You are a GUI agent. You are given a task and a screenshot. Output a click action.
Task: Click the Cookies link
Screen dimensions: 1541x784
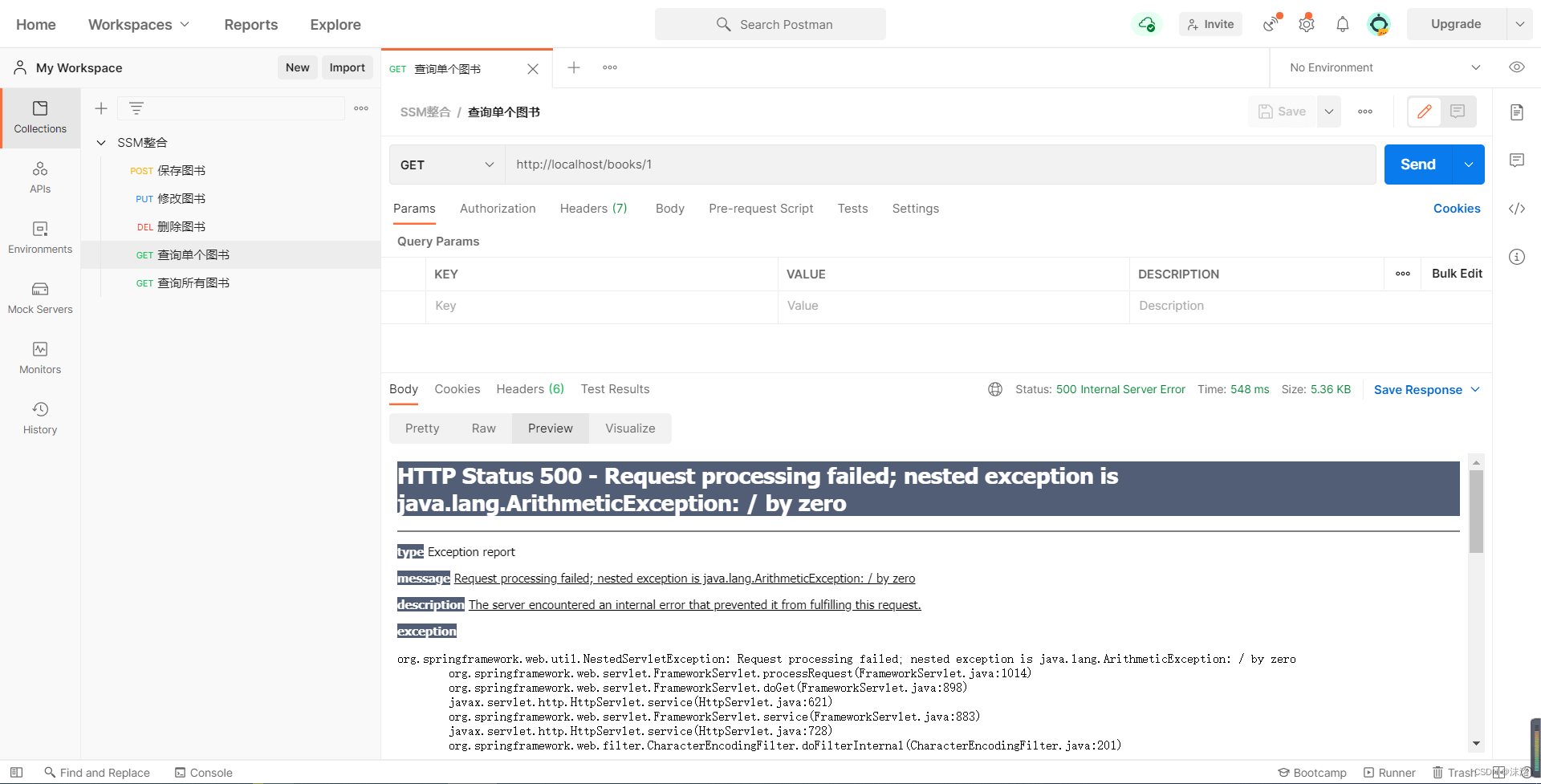click(1456, 209)
